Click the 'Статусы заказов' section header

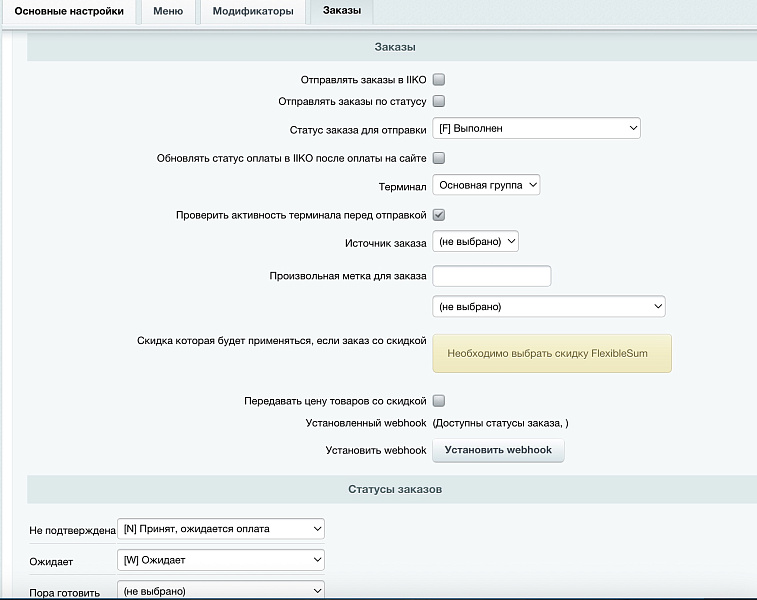pos(394,489)
